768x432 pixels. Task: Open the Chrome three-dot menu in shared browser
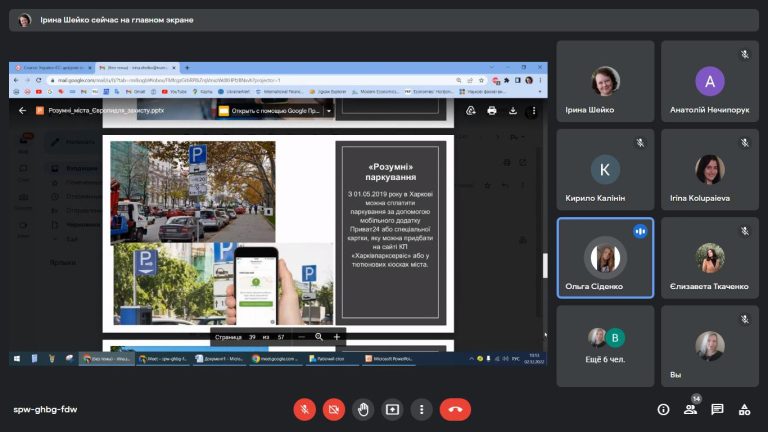tap(540, 80)
